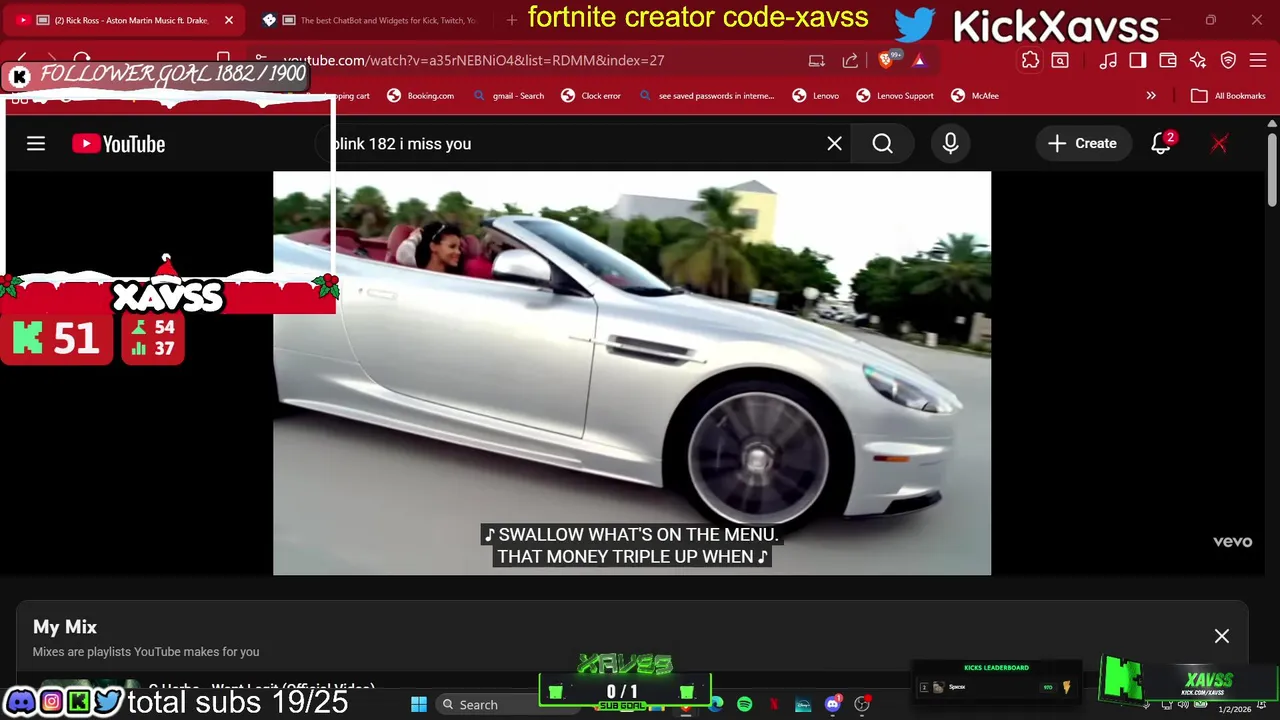Open Spotify from the taskbar
The image size is (1280, 720).
pyautogui.click(x=745, y=704)
